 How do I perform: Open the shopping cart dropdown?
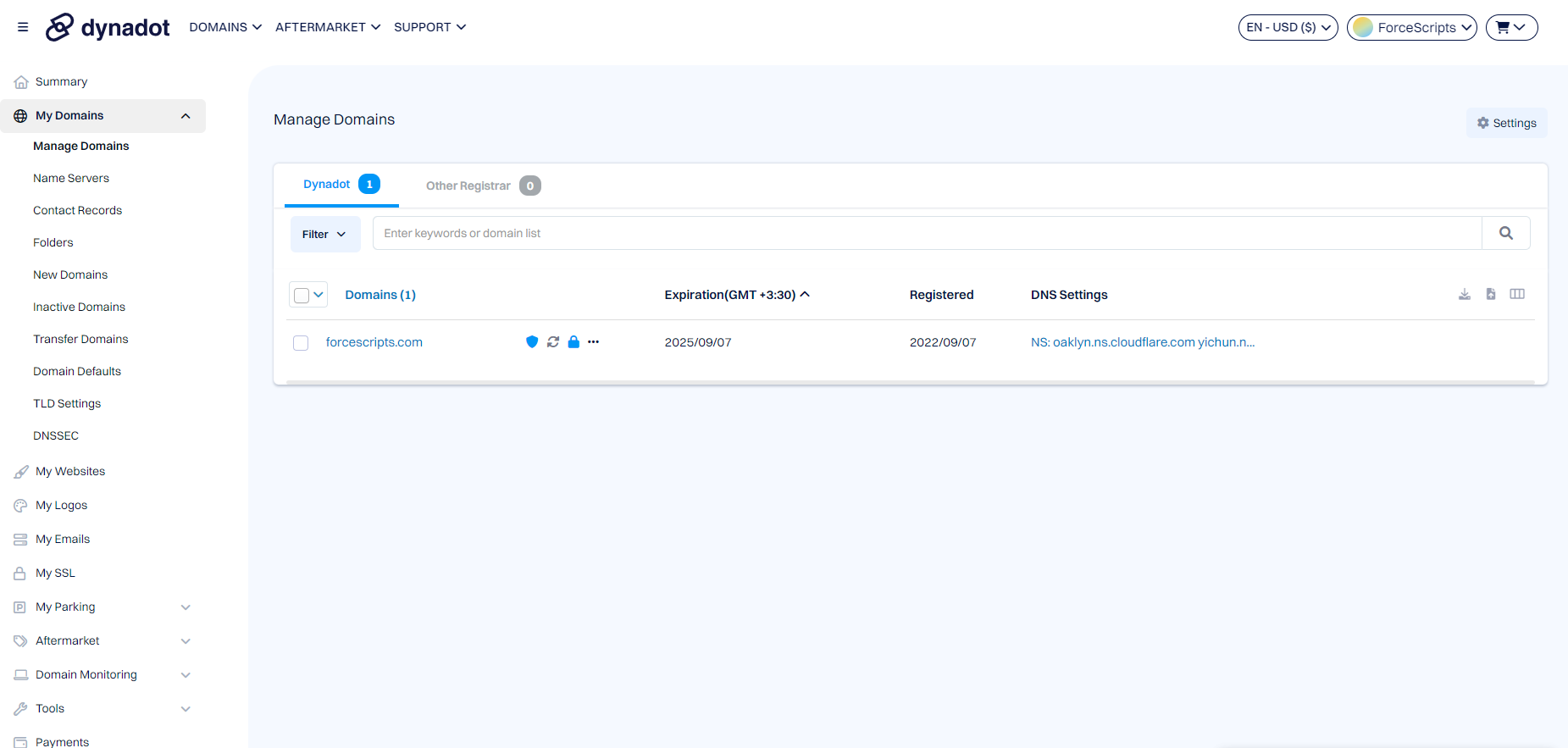tap(1511, 27)
